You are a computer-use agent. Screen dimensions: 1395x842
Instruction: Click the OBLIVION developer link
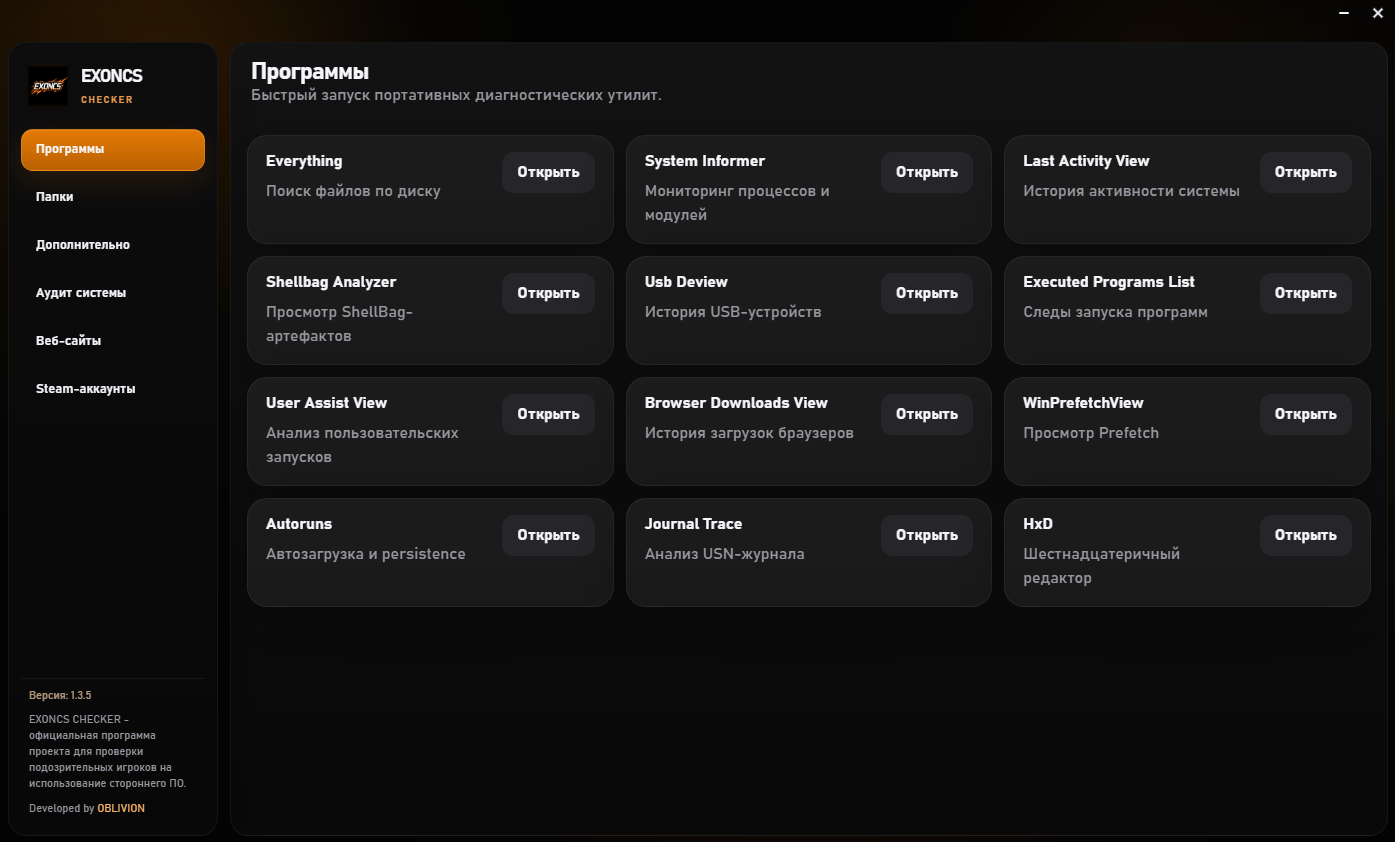[121, 808]
